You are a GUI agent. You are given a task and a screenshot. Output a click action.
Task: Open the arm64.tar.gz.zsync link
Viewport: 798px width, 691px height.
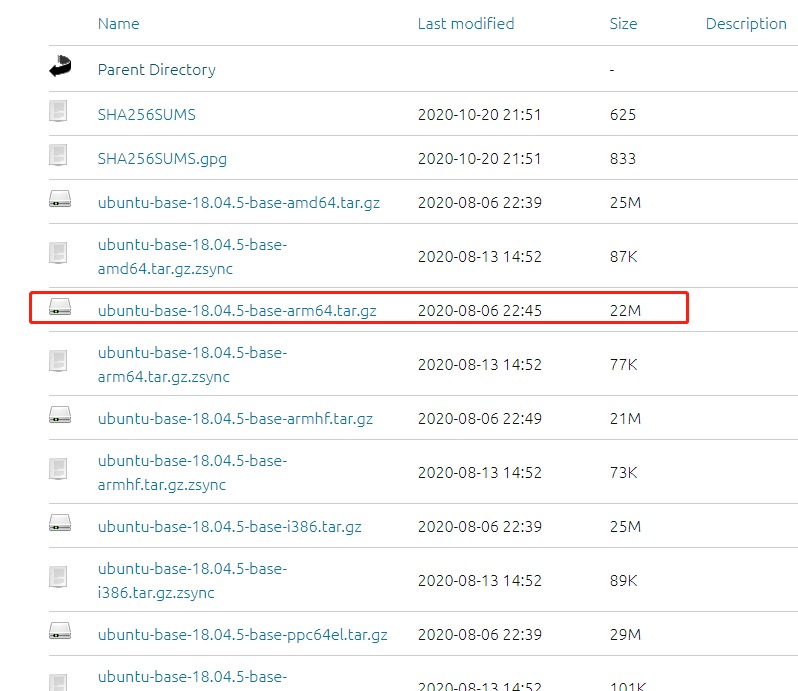pos(192,364)
